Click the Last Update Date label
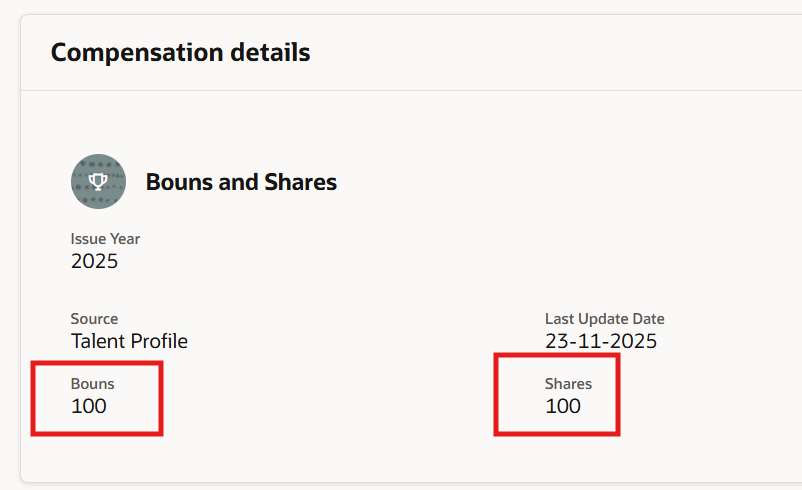This screenshot has height=490, width=802. click(x=604, y=319)
